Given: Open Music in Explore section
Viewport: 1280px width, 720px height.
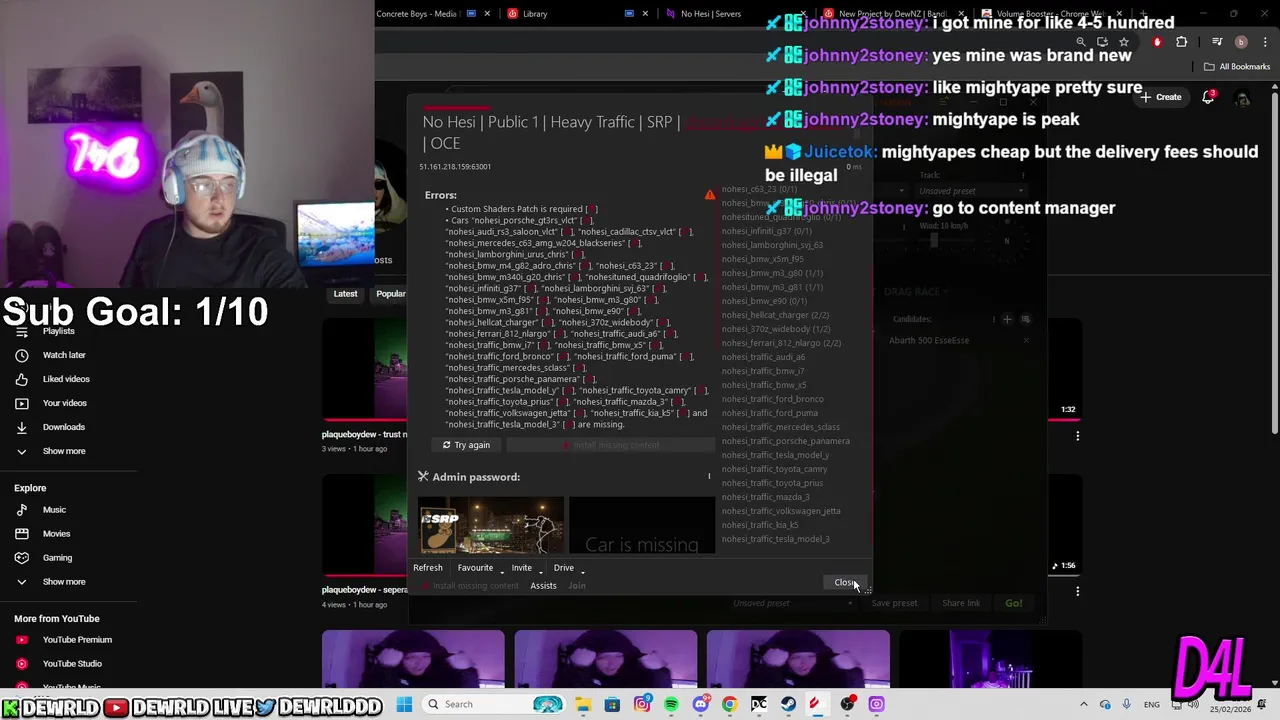Looking at the screenshot, I should 55,510.
